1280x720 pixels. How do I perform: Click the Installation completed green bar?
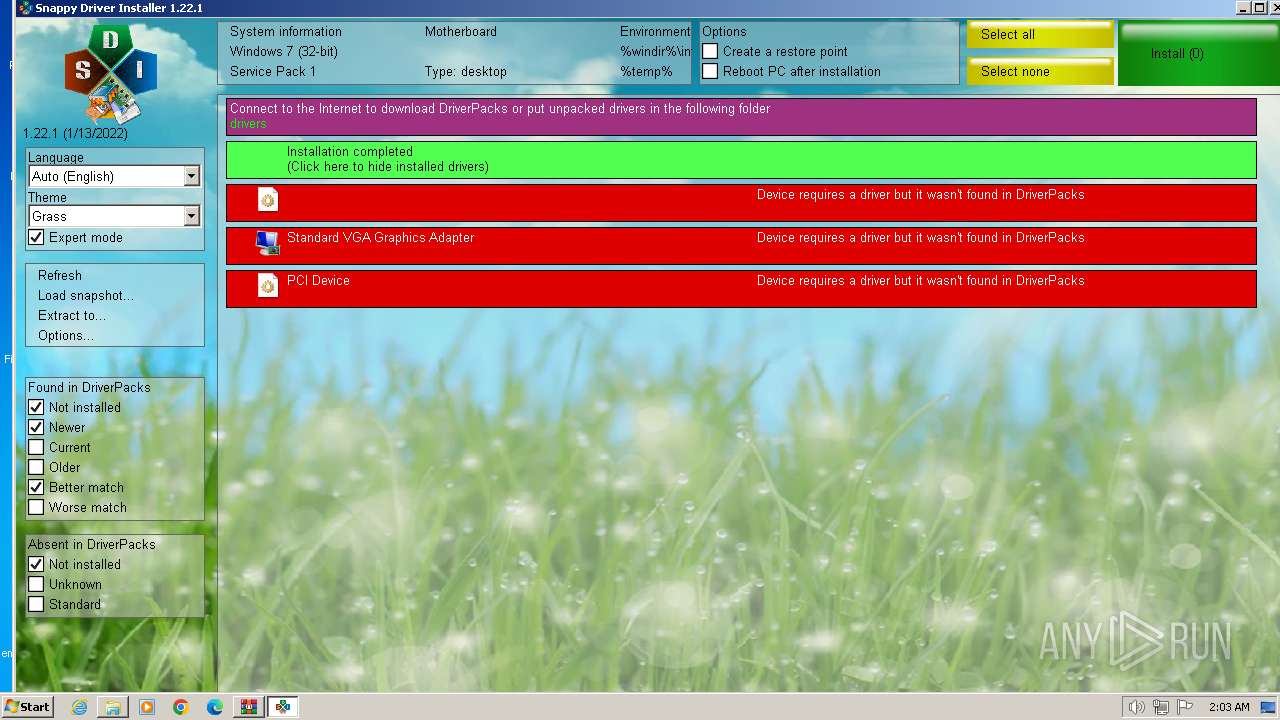pos(741,160)
